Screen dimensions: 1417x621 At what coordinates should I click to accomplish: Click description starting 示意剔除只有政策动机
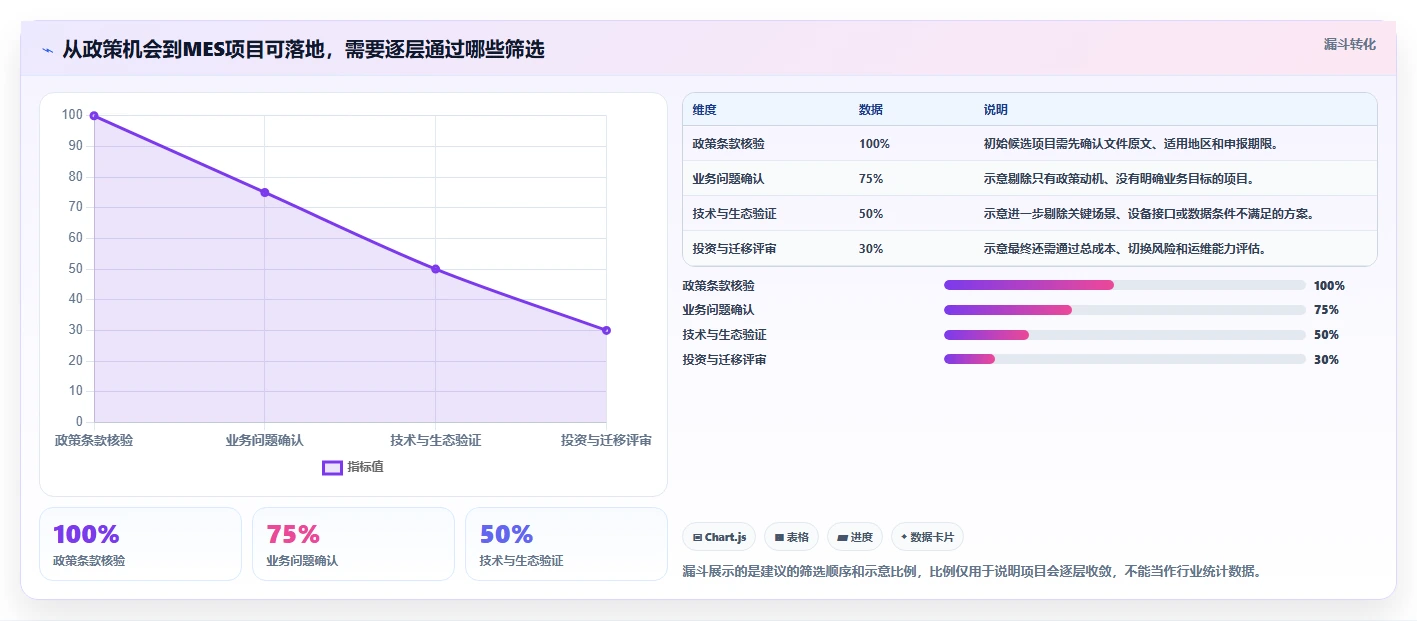click(1119, 179)
